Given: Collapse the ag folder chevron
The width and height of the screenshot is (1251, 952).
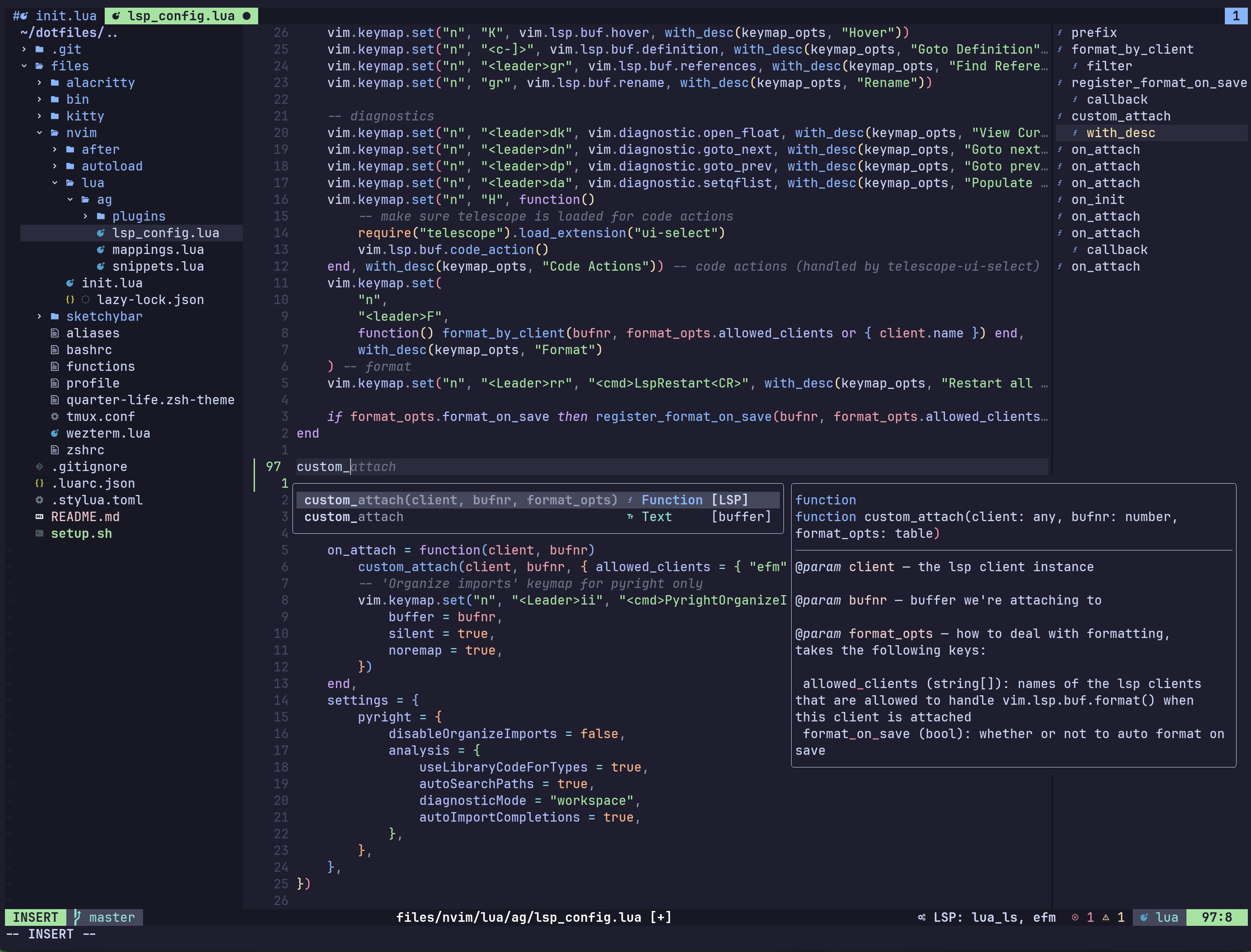Looking at the screenshot, I should (x=69, y=199).
